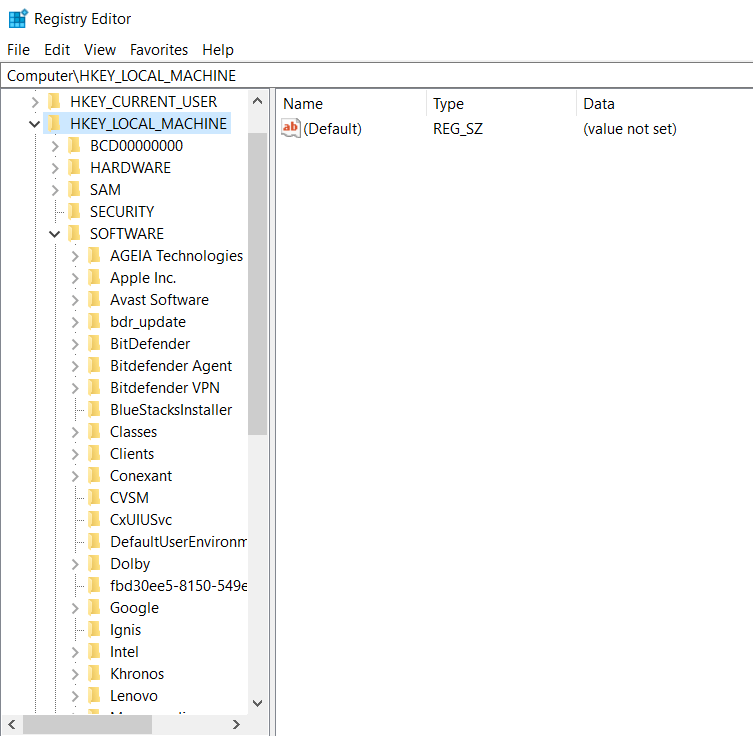This screenshot has height=736, width=753.
Task: Expand the Classes subkey
Action: pos(75,431)
